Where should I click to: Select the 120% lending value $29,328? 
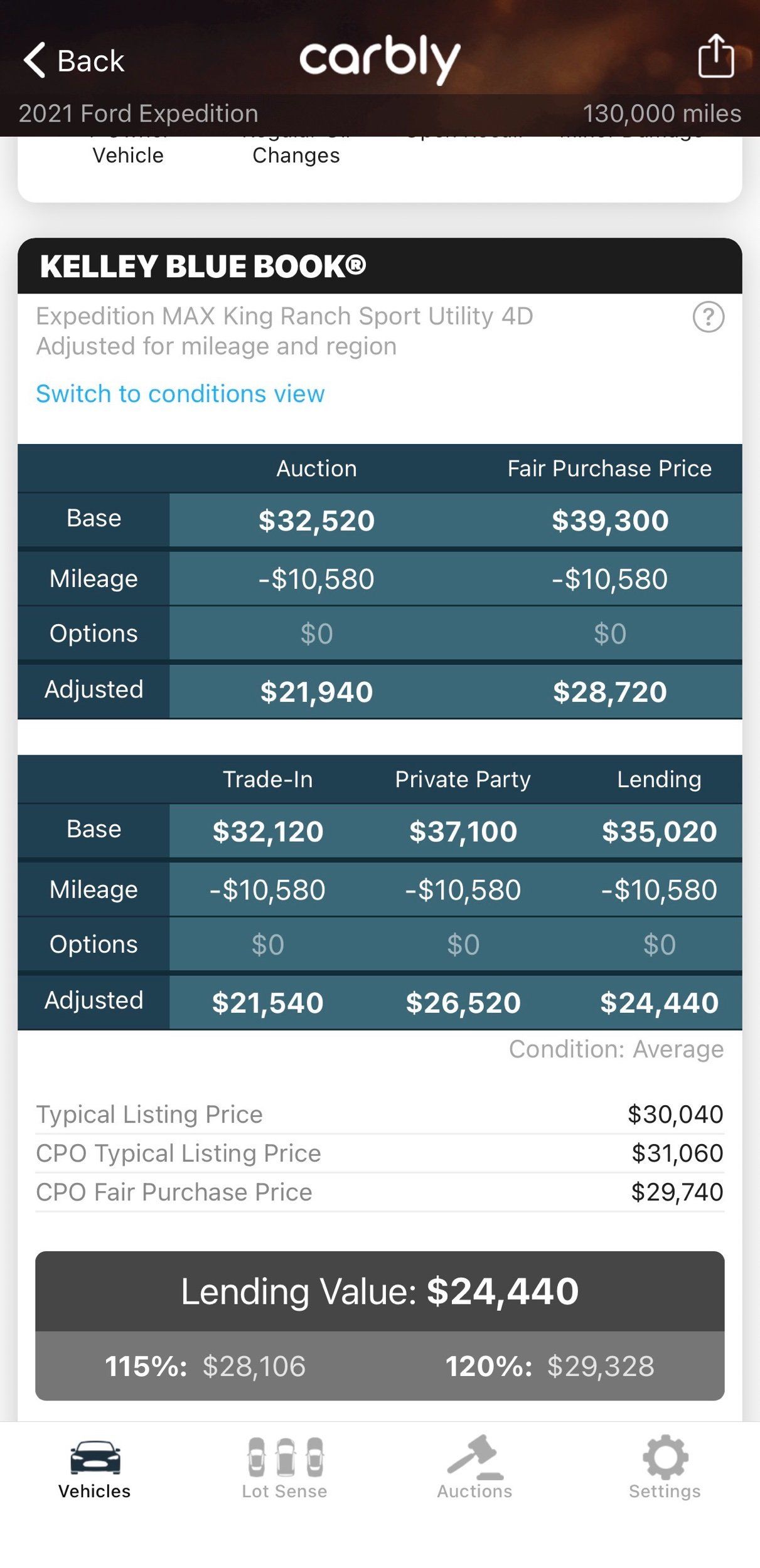550,1365
